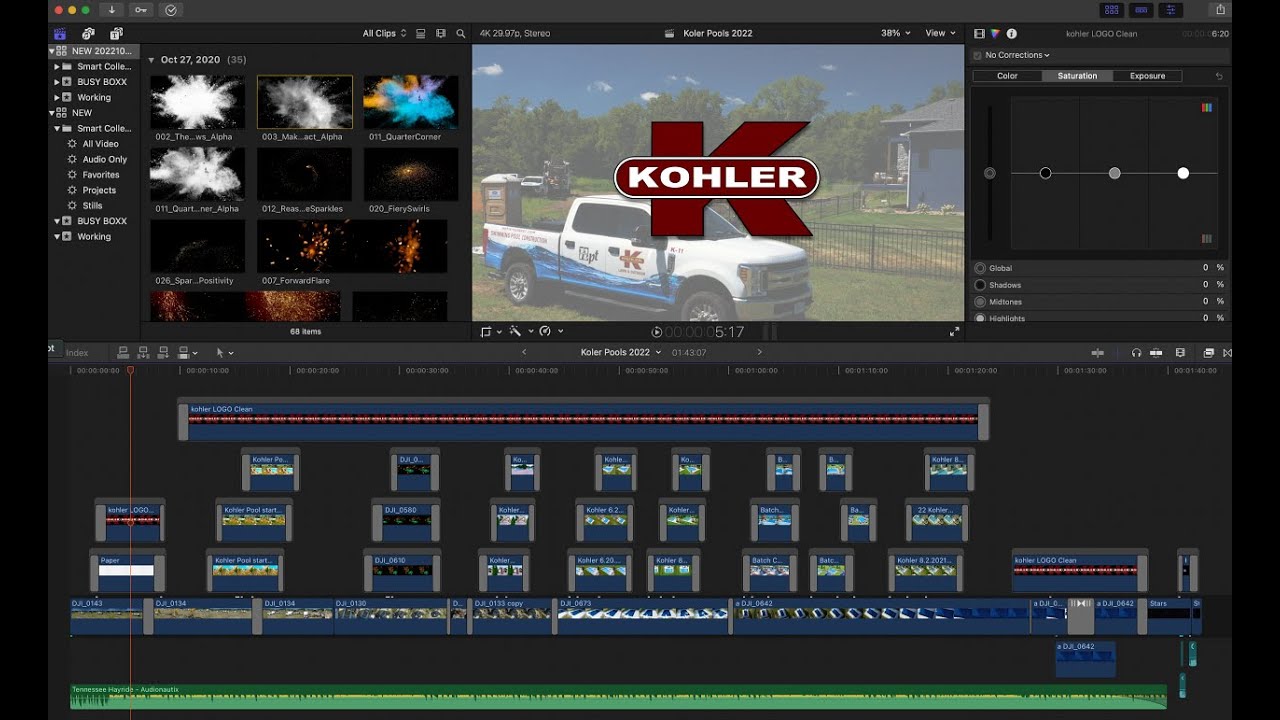1280x720 pixels.
Task: Open the Info inspector icon
Action: (x=1011, y=33)
